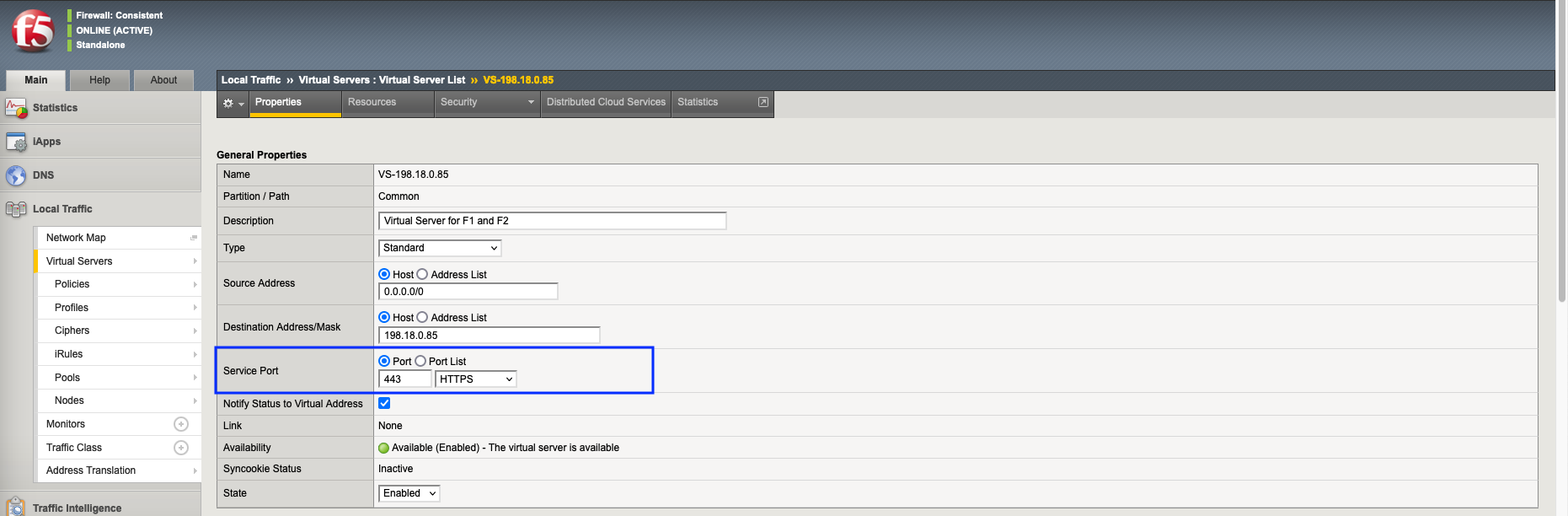The height and width of the screenshot is (516, 1568).
Task: Open the Type dropdown showing Standard
Action: click(x=440, y=248)
